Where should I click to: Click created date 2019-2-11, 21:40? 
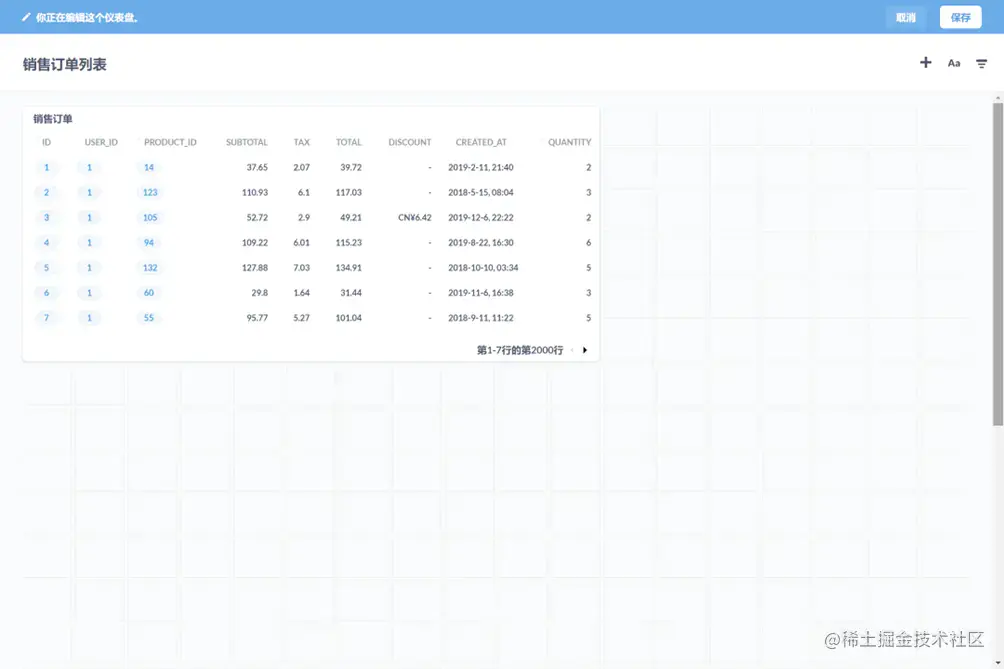(x=481, y=168)
